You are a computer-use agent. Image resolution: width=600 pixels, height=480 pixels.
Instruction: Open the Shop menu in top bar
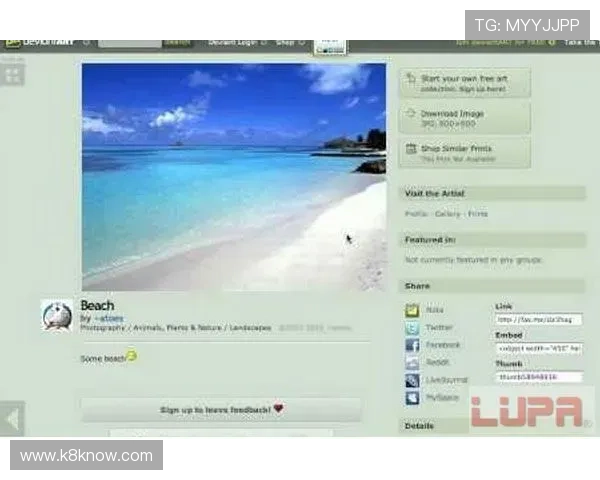(x=287, y=43)
